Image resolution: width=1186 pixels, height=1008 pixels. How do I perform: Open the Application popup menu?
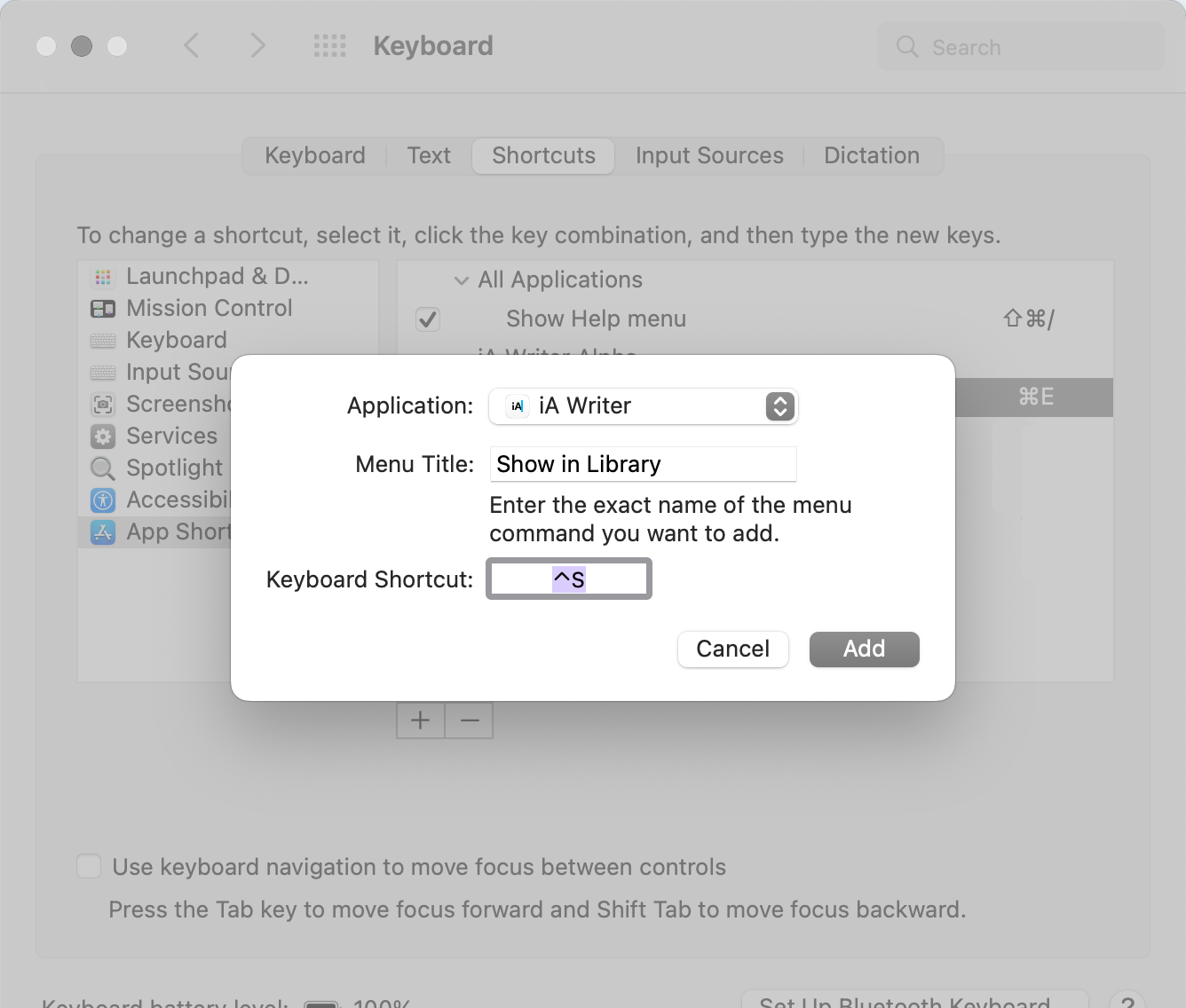644,406
